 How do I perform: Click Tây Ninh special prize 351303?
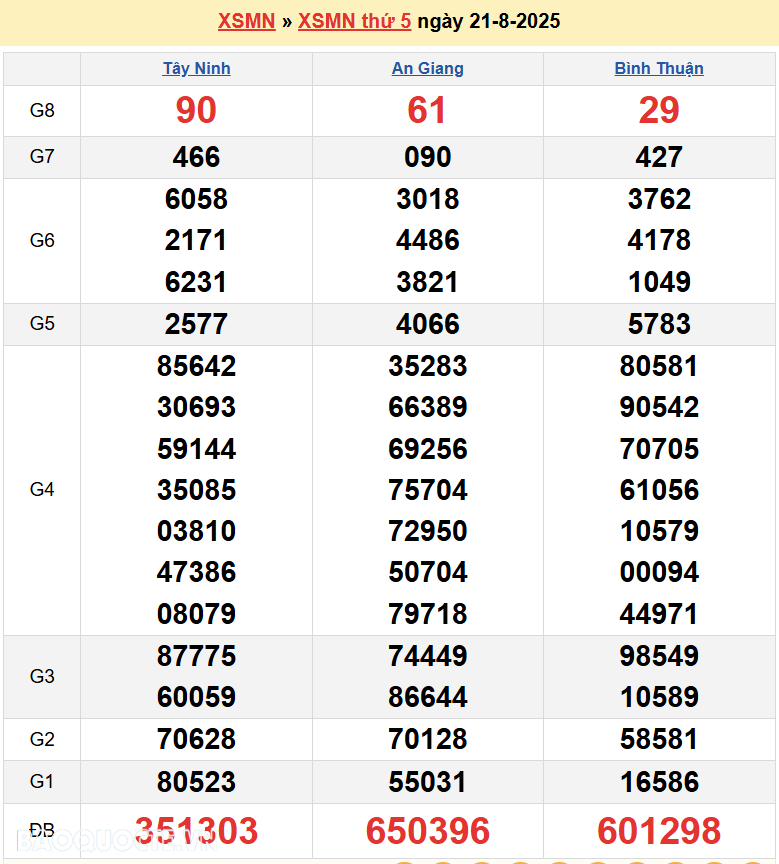pos(196,831)
